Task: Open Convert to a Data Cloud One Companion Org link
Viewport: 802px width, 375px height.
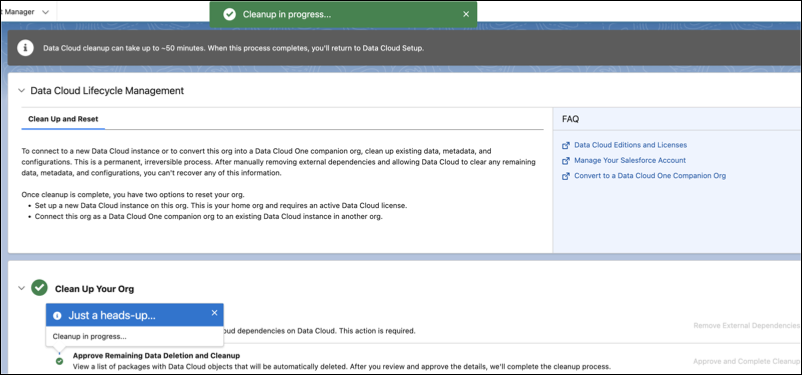Action: [650, 175]
